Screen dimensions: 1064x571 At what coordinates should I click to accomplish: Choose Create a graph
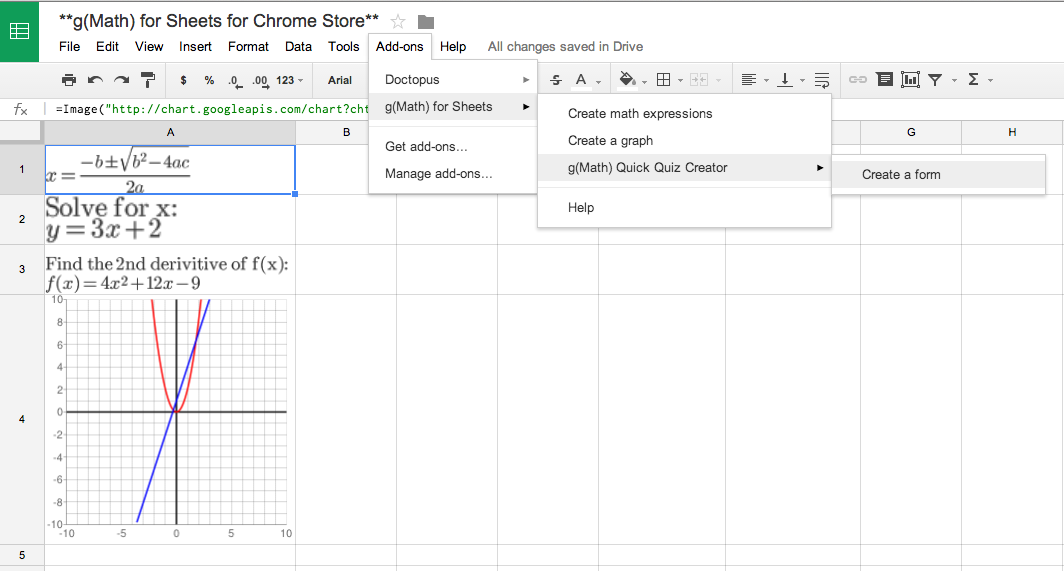click(610, 140)
